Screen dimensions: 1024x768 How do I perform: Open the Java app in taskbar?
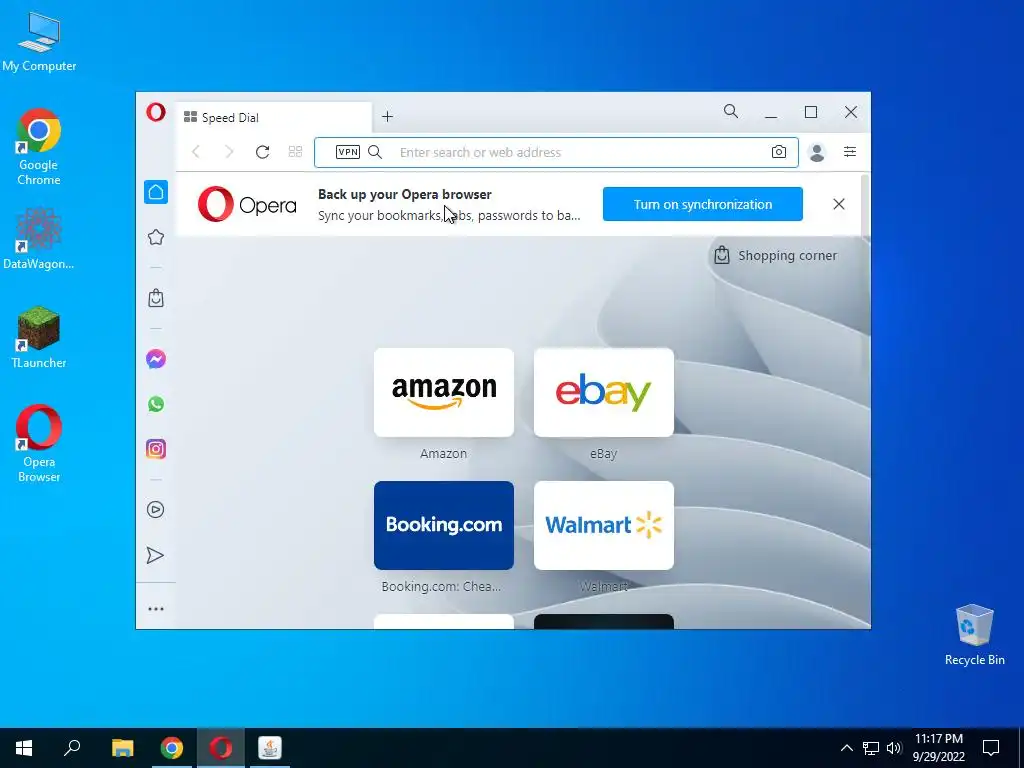(x=270, y=748)
